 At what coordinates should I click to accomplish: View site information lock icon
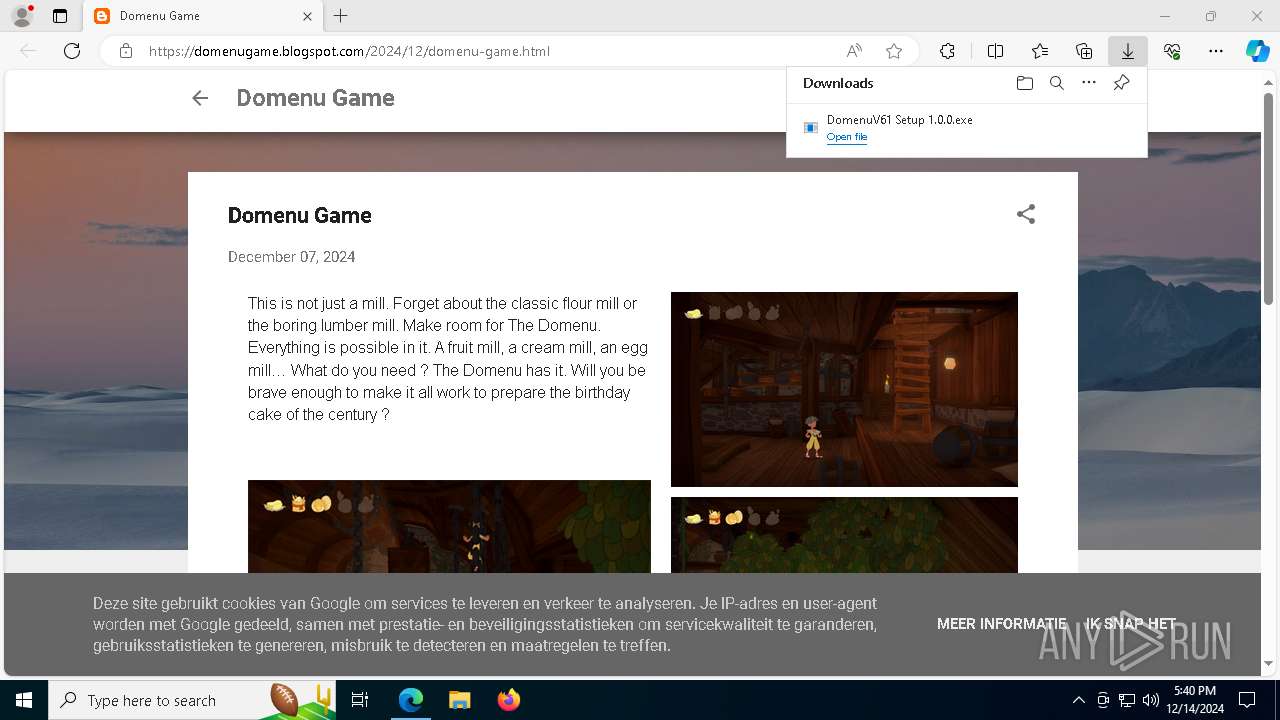126,51
